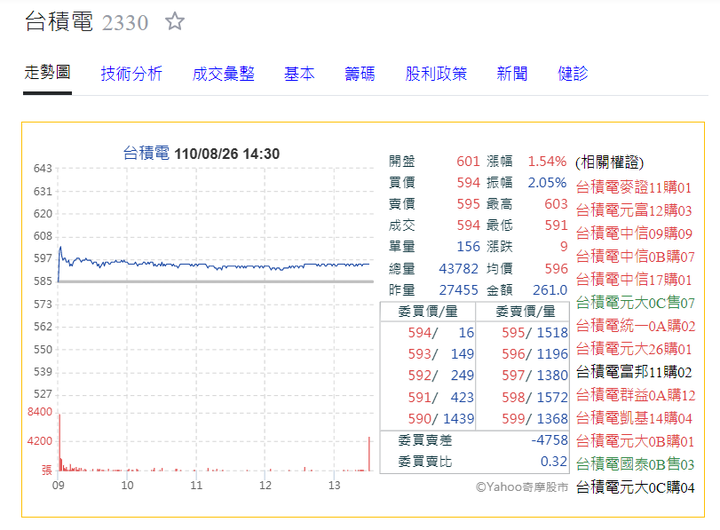Select the 健診 tab

click(573, 73)
